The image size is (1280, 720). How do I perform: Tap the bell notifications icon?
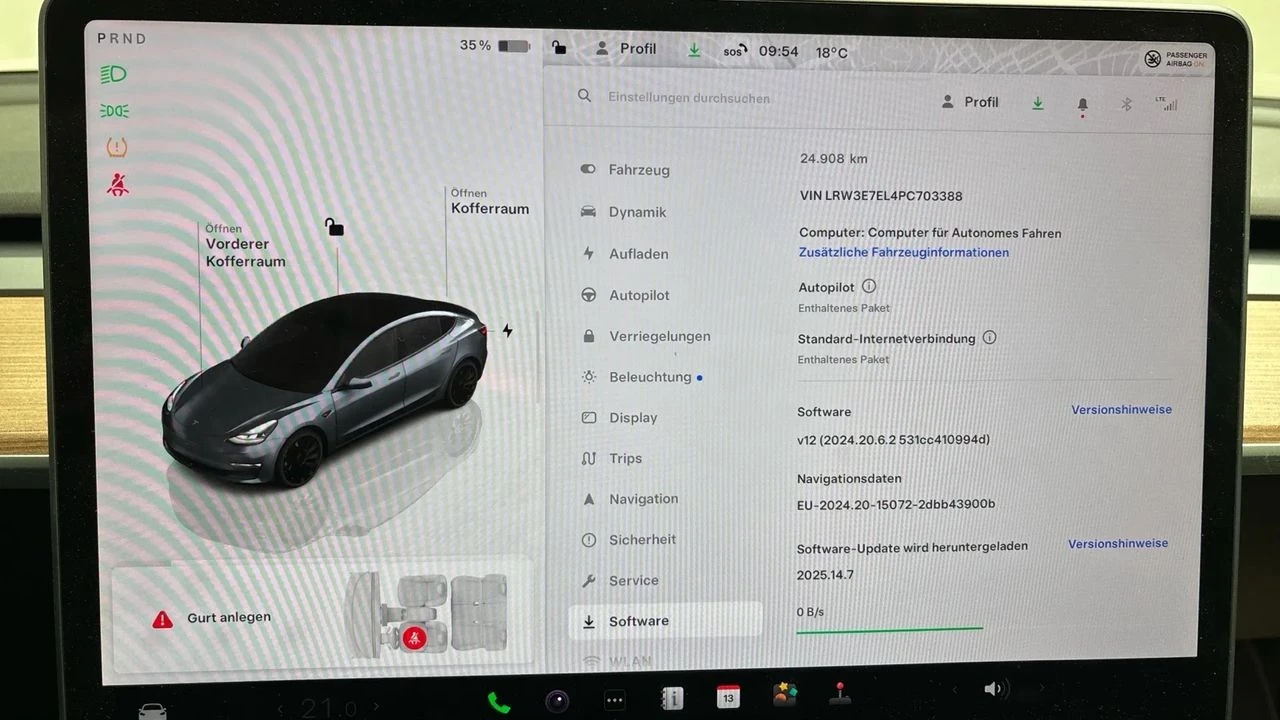(1082, 104)
